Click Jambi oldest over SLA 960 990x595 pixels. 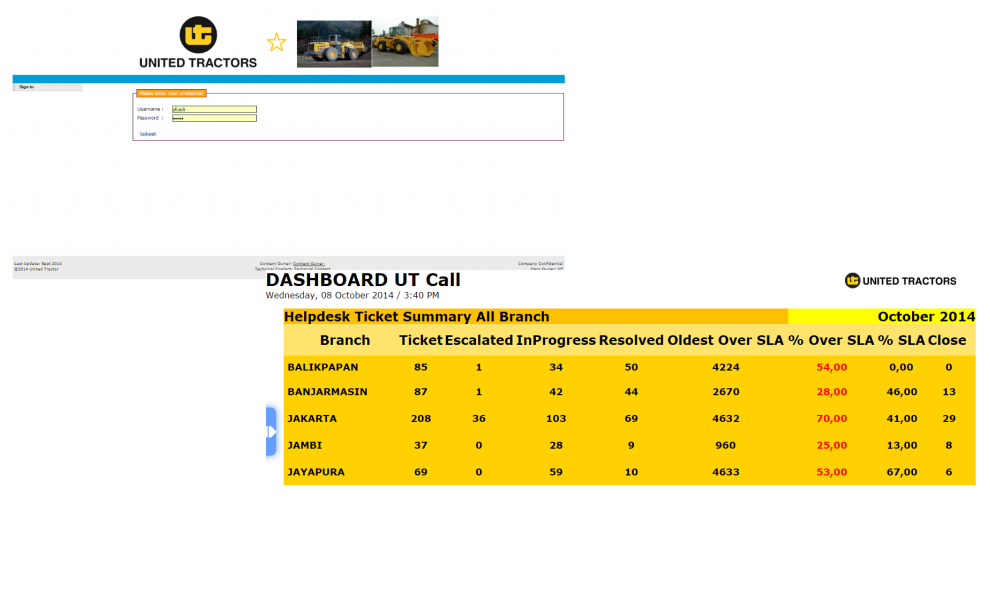725,445
